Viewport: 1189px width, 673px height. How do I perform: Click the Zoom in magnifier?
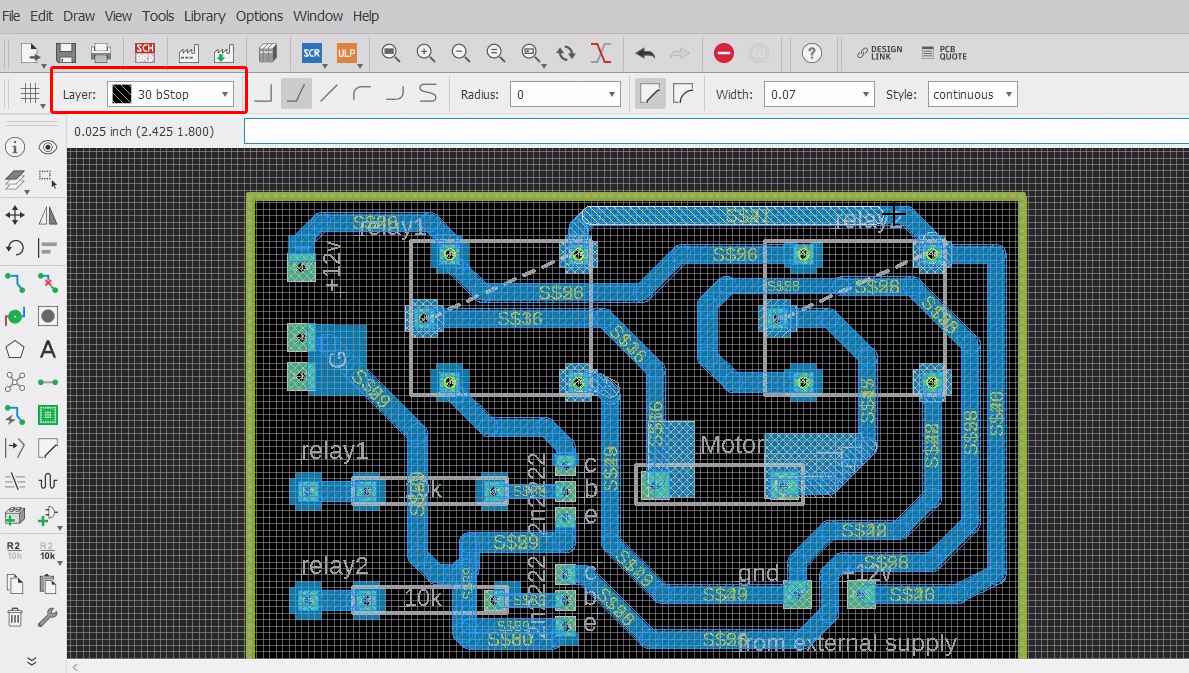pyautogui.click(x=425, y=53)
